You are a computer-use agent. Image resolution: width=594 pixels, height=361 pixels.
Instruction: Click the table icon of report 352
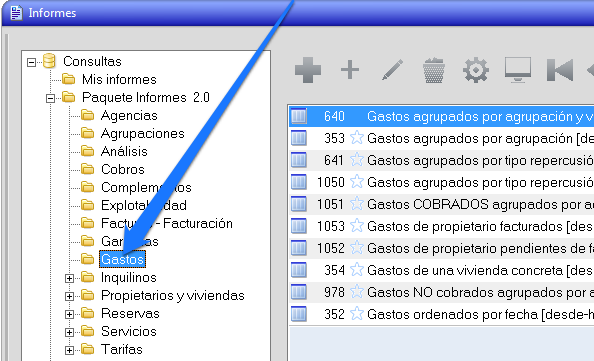299,314
